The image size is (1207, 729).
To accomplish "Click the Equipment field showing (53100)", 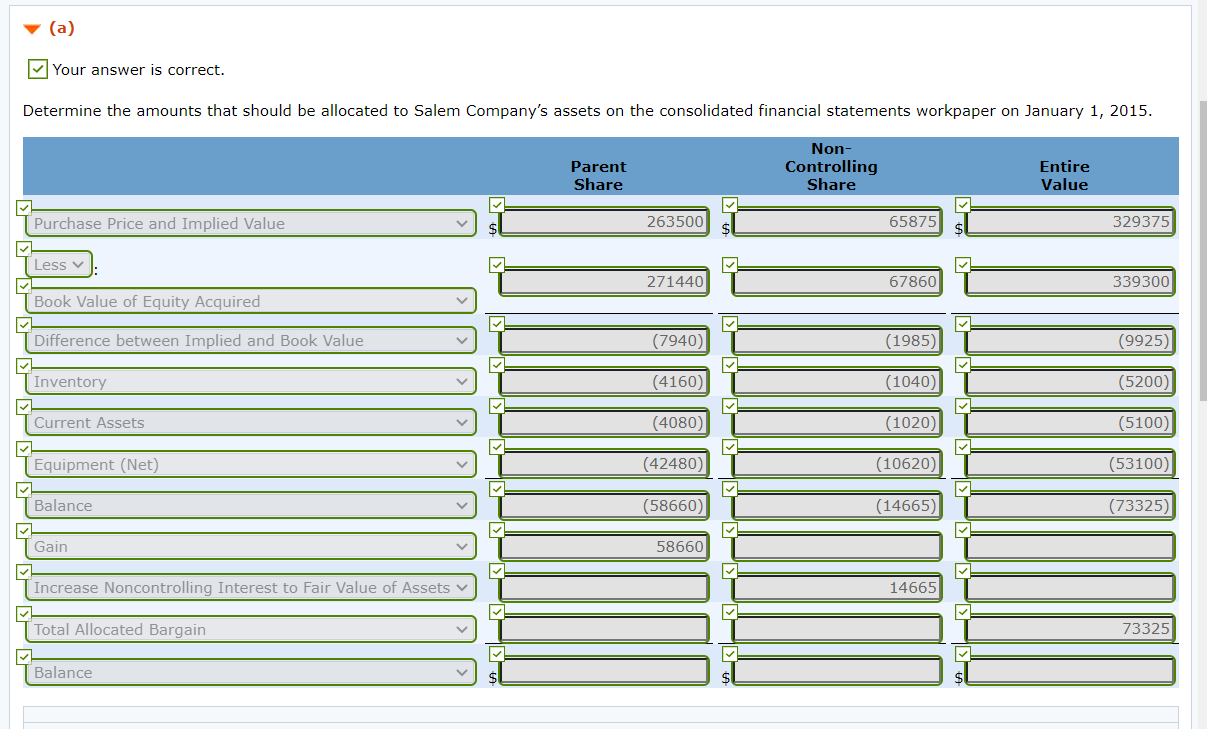I will pyautogui.click(x=1070, y=464).
